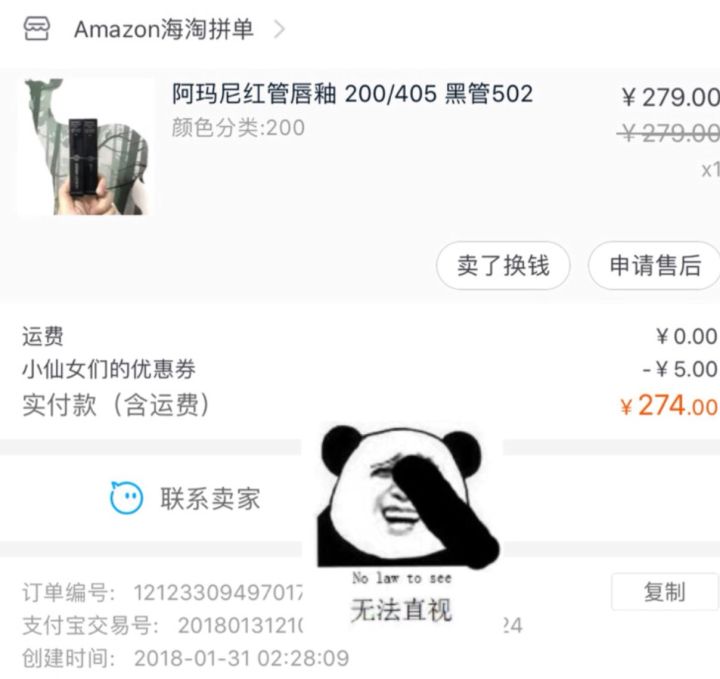Viewport: 720px width, 679px height.
Task: Tap the 卖了换钱 button
Action: click(503, 265)
